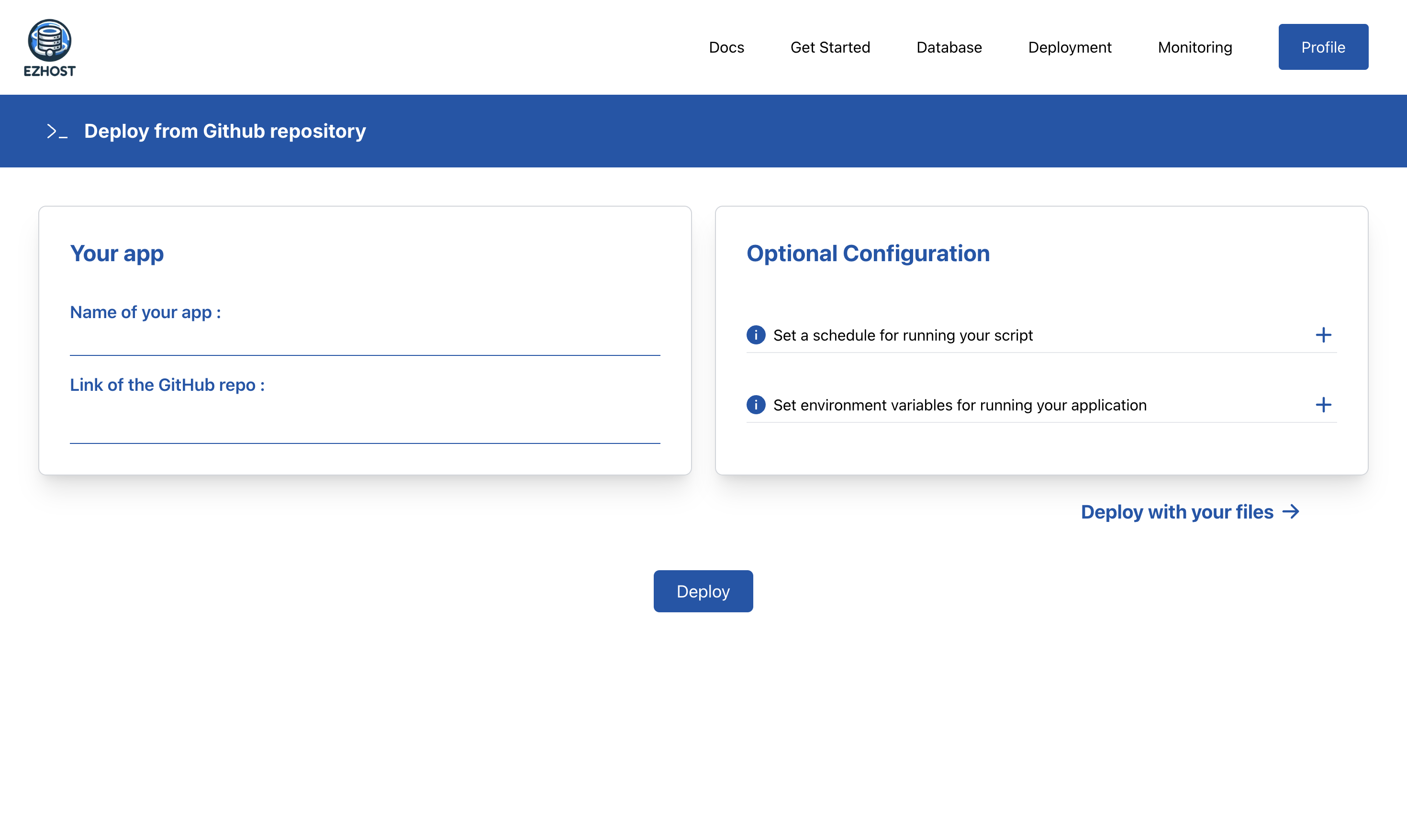The image size is (1407, 840).
Task: Click the Deploy button
Action: tap(703, 591)
